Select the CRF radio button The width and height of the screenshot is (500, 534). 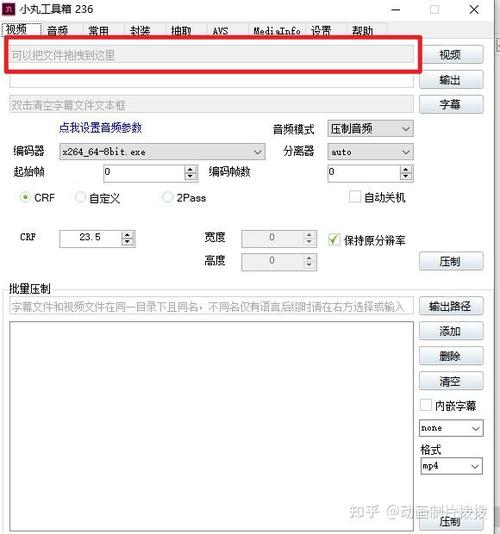coord(25,197)
